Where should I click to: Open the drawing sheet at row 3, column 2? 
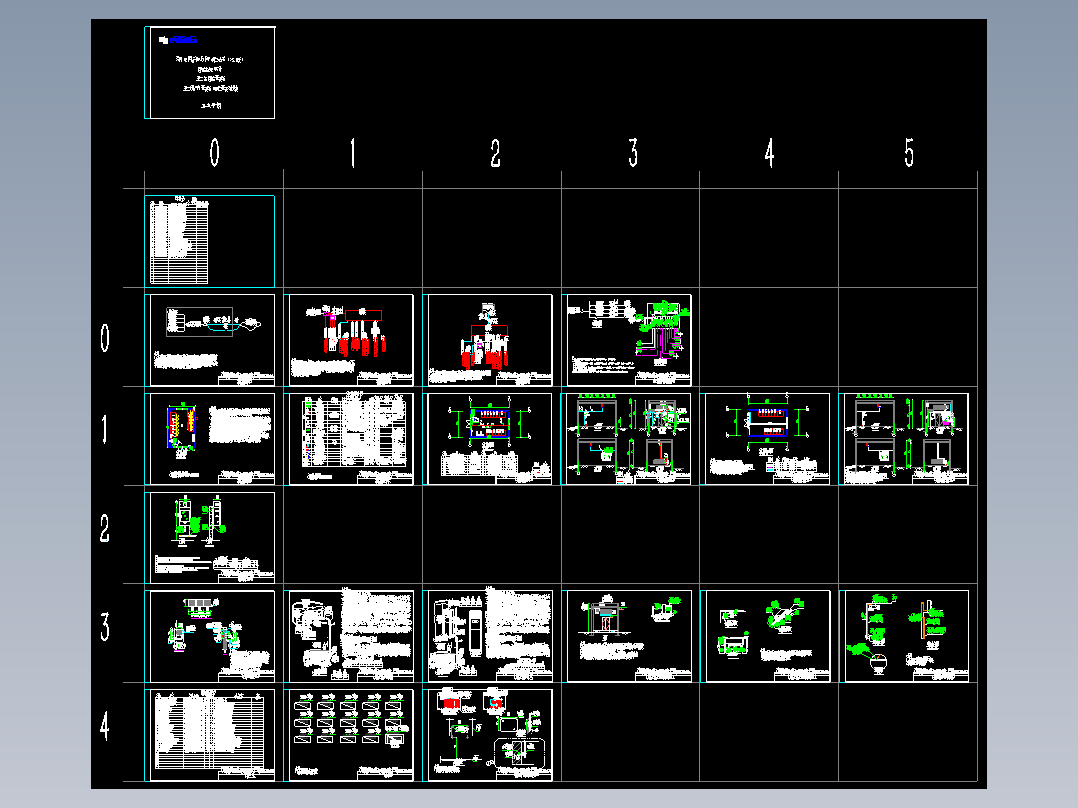click(x=487, y=636)
